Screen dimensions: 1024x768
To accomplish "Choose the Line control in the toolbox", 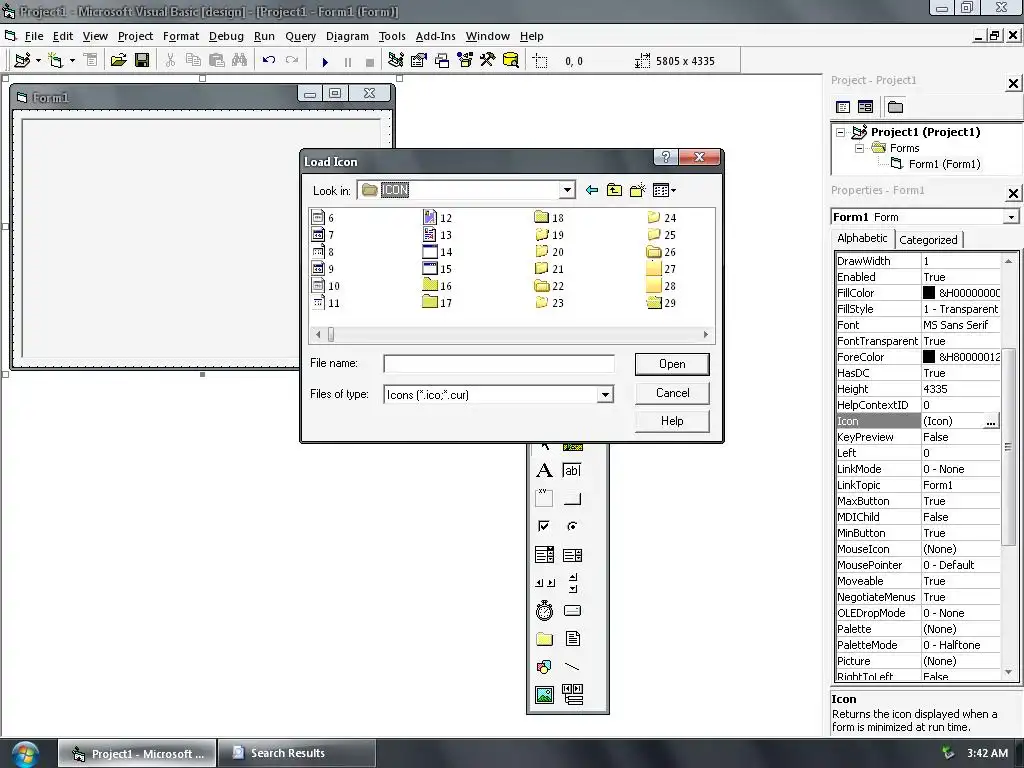I will (572, 667).
